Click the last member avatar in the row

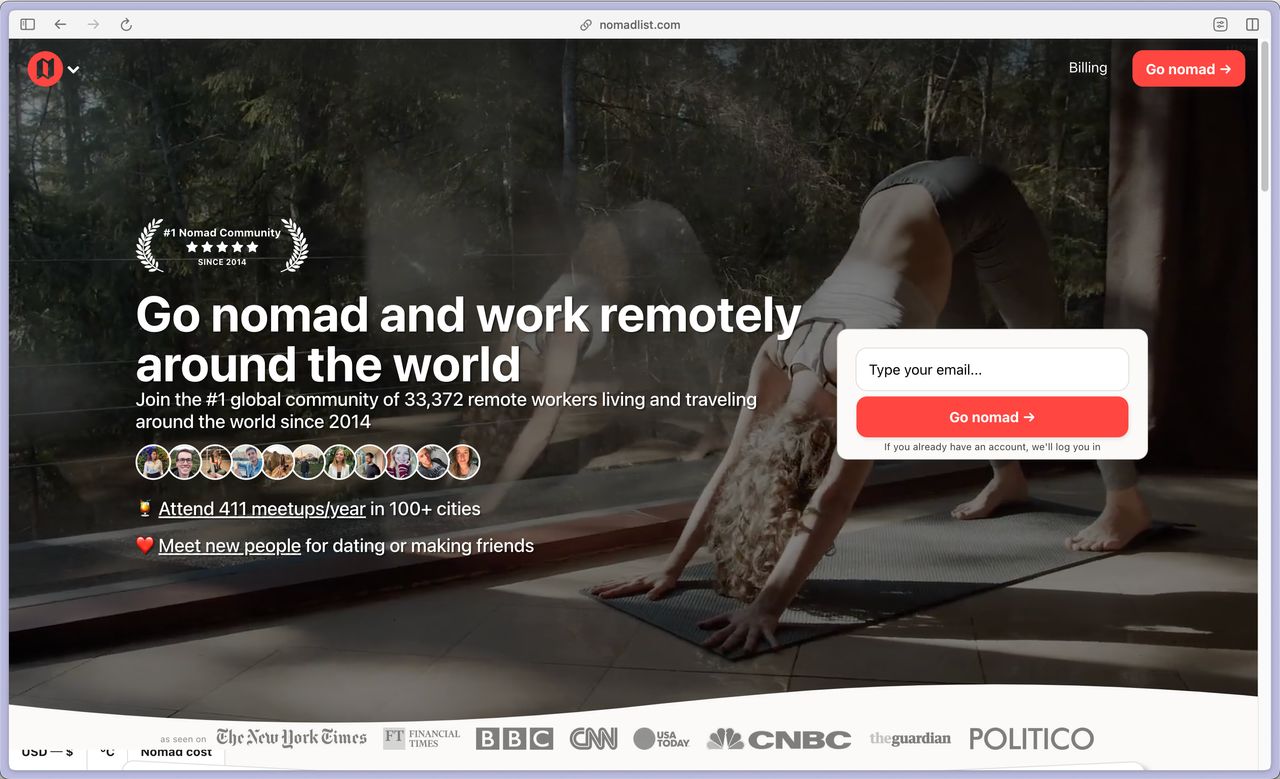pyautogui.click(x=463, y=462)
